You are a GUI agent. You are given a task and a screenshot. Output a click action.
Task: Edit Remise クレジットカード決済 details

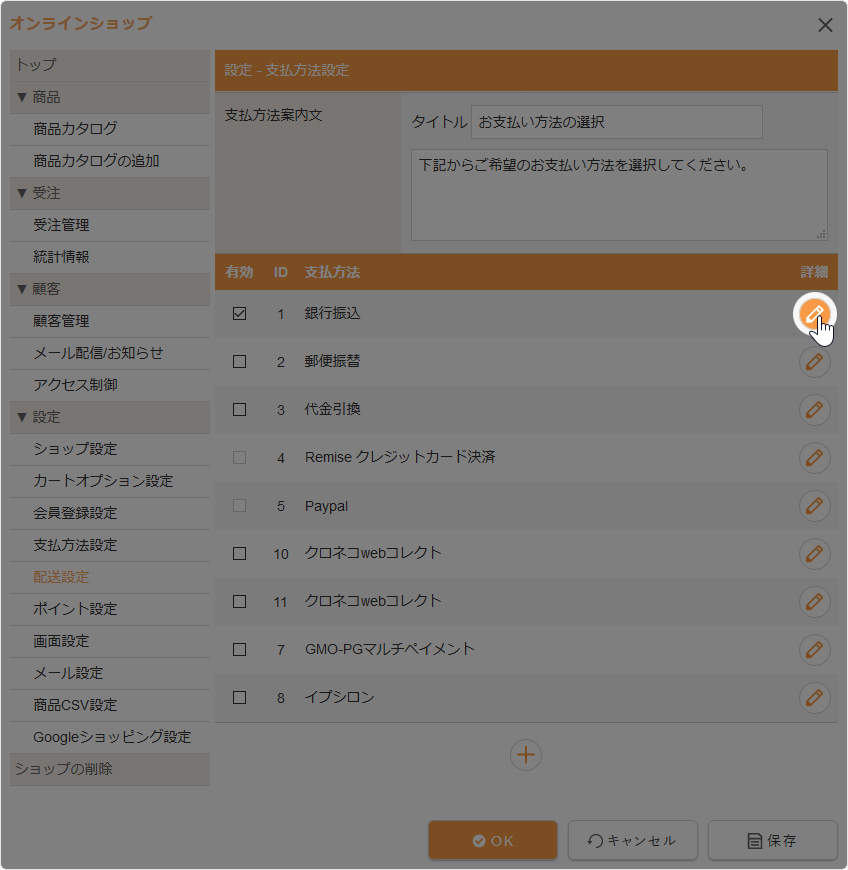pyautogui.click(x=815, y=458)
